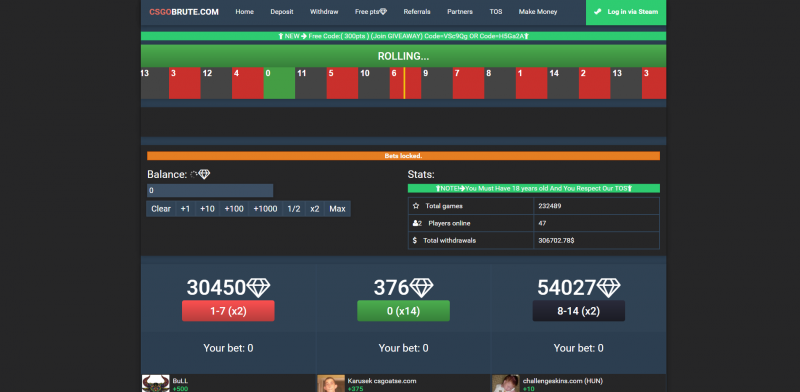Click the Your bet: 0 text under 0 (x14)
This screenshot has height=392, width=800.
click(404, 348)
